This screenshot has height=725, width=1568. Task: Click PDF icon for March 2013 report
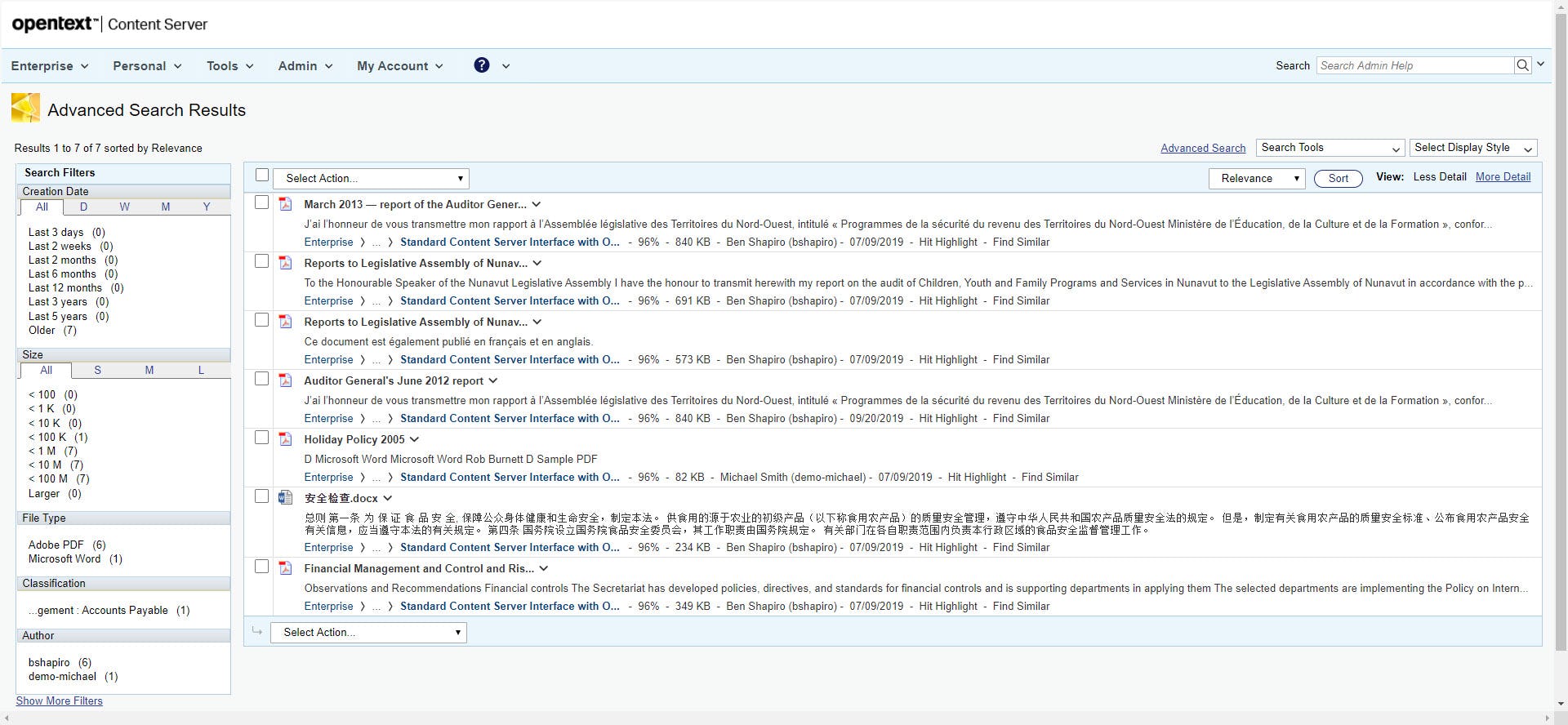coord(285,203)
